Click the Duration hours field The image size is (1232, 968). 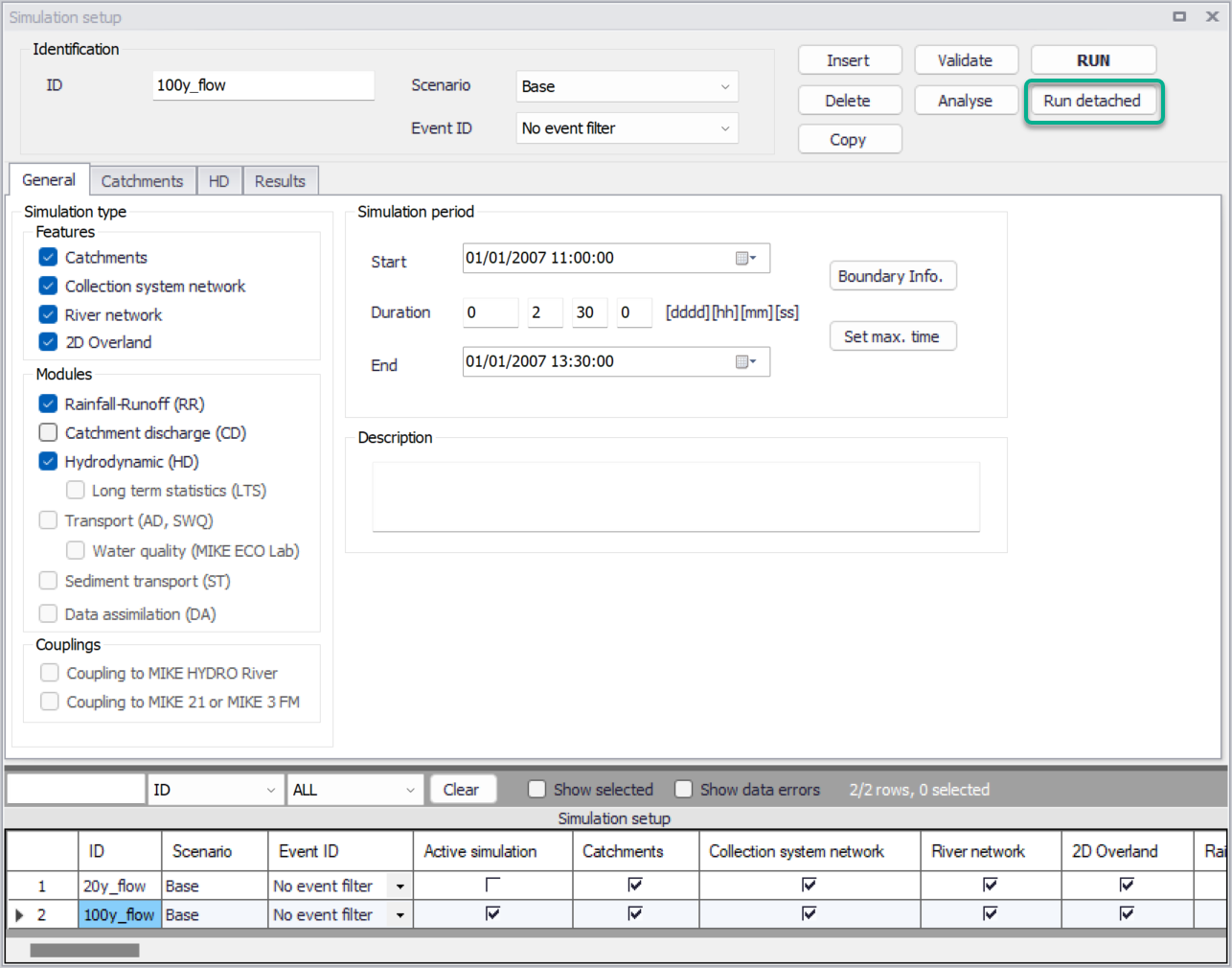pos(545,312)
